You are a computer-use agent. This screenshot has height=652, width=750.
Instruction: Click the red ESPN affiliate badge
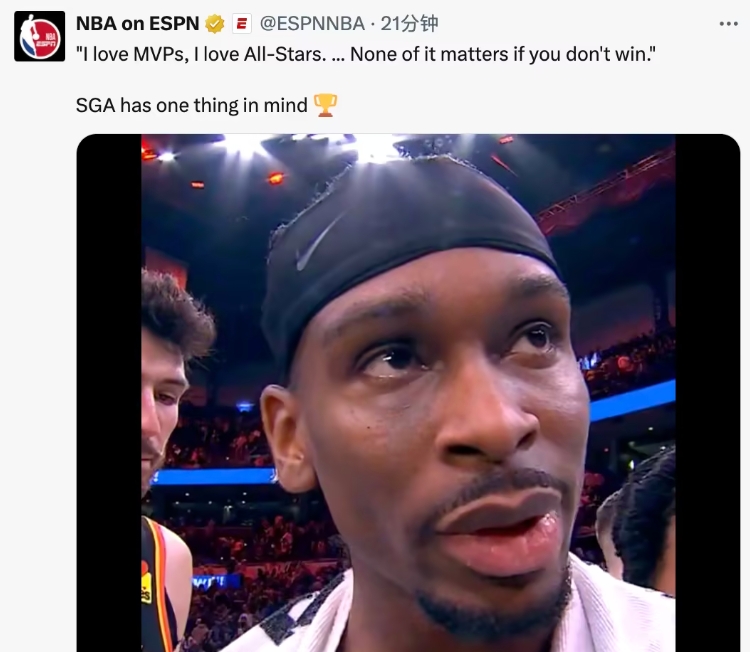pos(242,24)
